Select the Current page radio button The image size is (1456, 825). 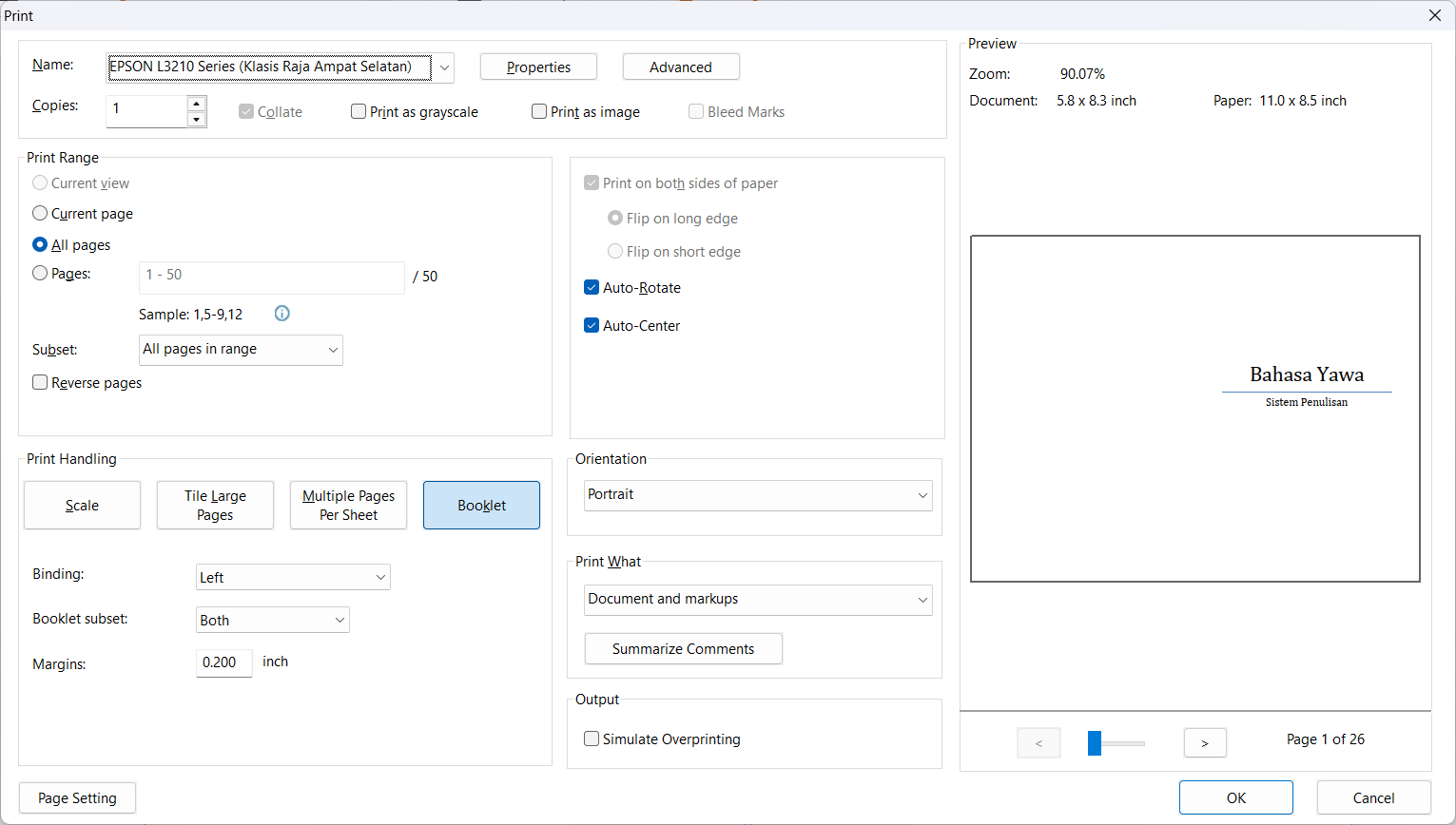(40, 213)
